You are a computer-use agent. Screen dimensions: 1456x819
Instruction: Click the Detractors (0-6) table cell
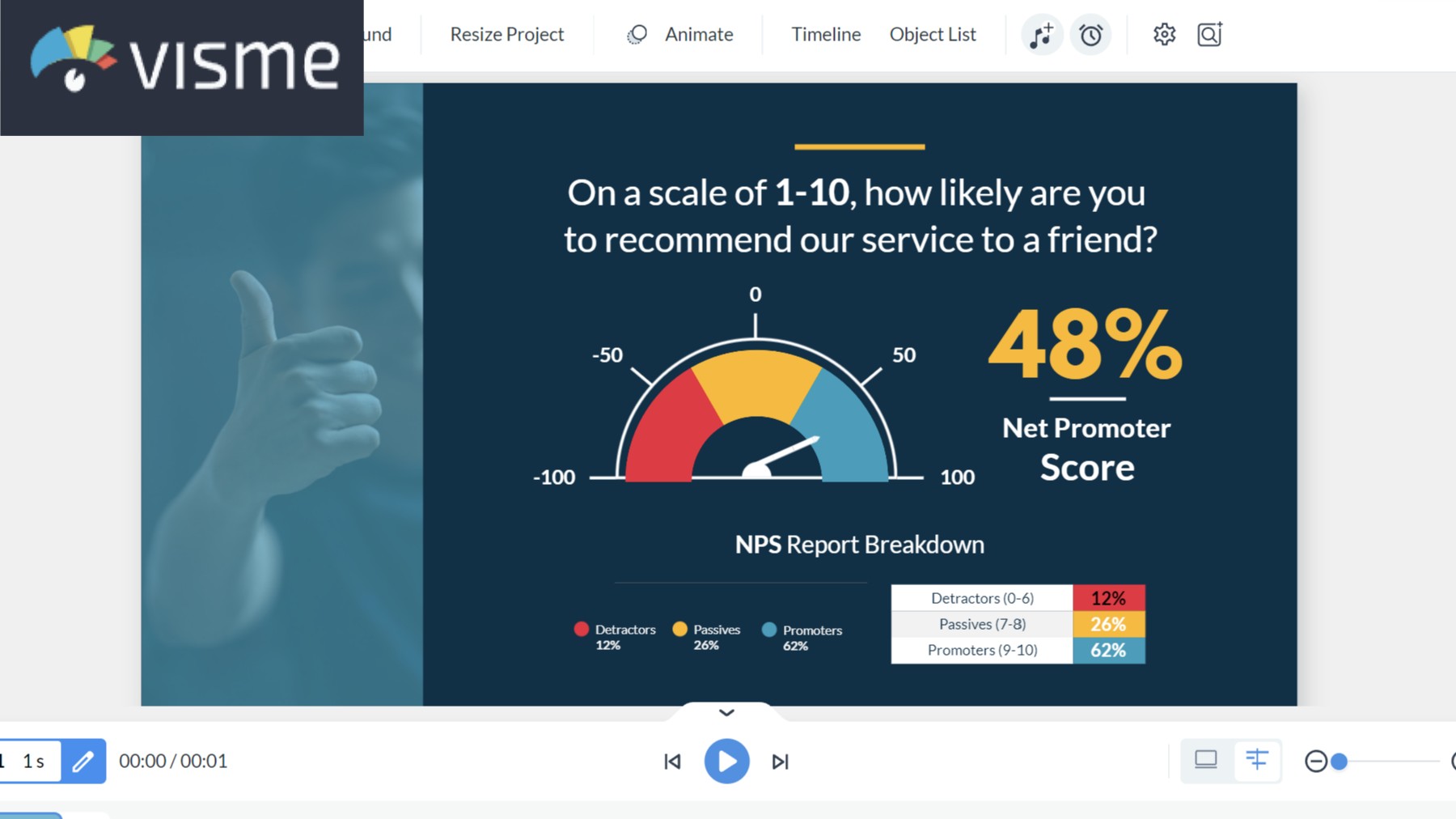(x=982, y=598)
